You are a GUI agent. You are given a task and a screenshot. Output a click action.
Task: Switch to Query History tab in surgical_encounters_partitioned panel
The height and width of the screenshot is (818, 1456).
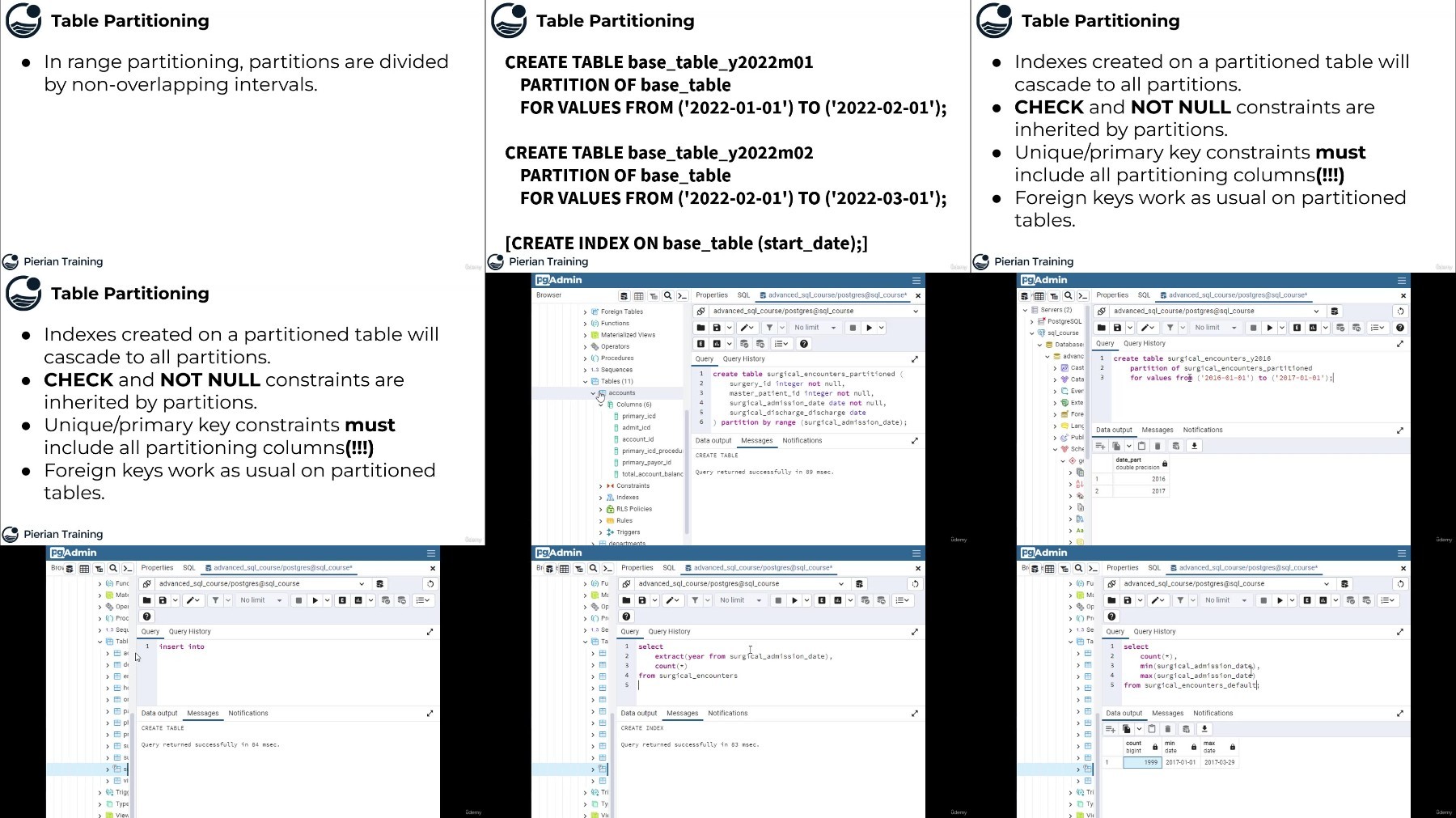pos(743,359)
